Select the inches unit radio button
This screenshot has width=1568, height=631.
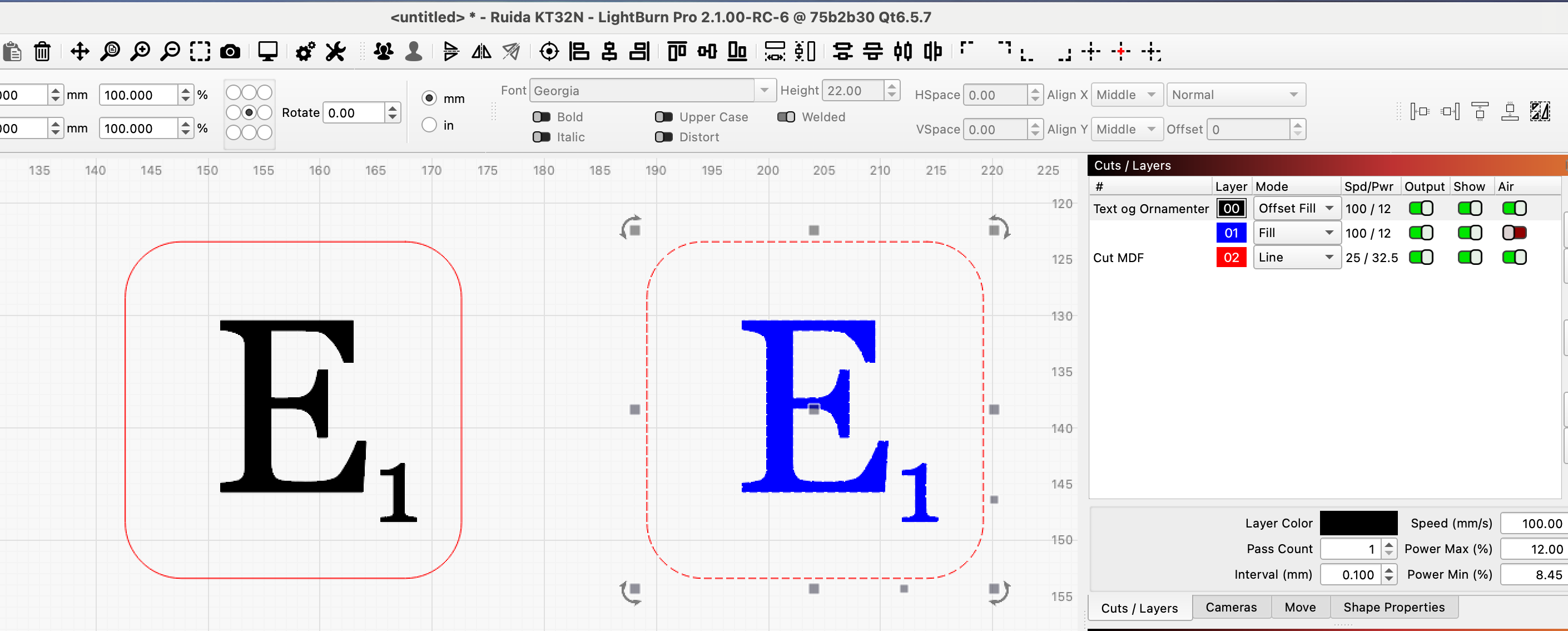click(429, 125)
